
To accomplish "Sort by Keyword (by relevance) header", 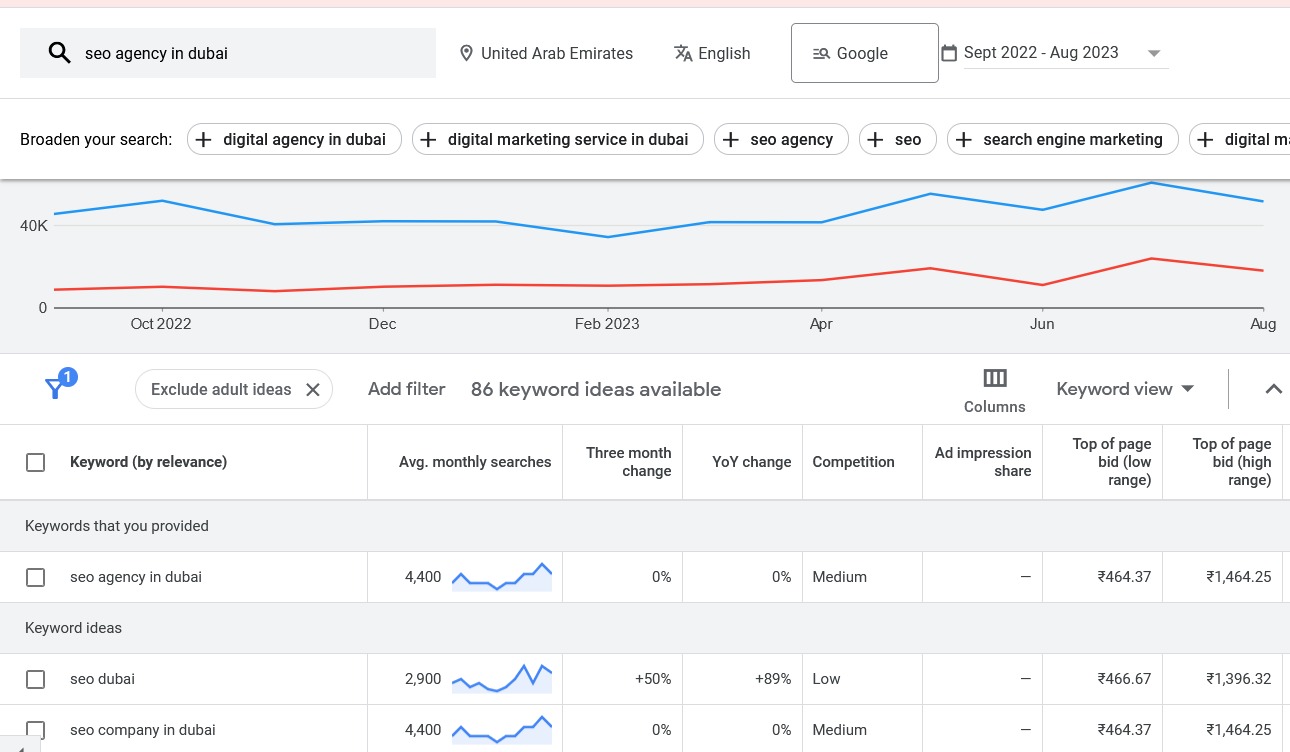I will (x=148, y=462).
